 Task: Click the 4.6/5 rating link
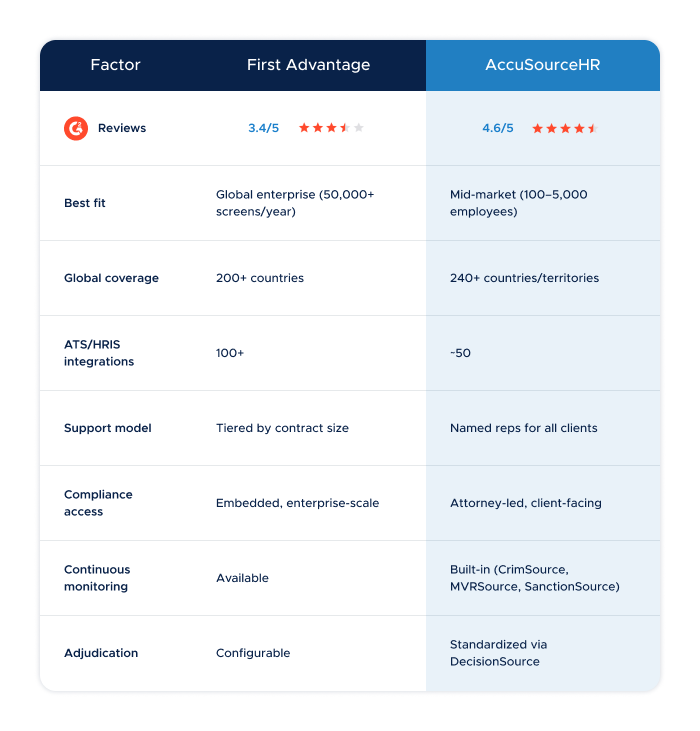[498, 128]
